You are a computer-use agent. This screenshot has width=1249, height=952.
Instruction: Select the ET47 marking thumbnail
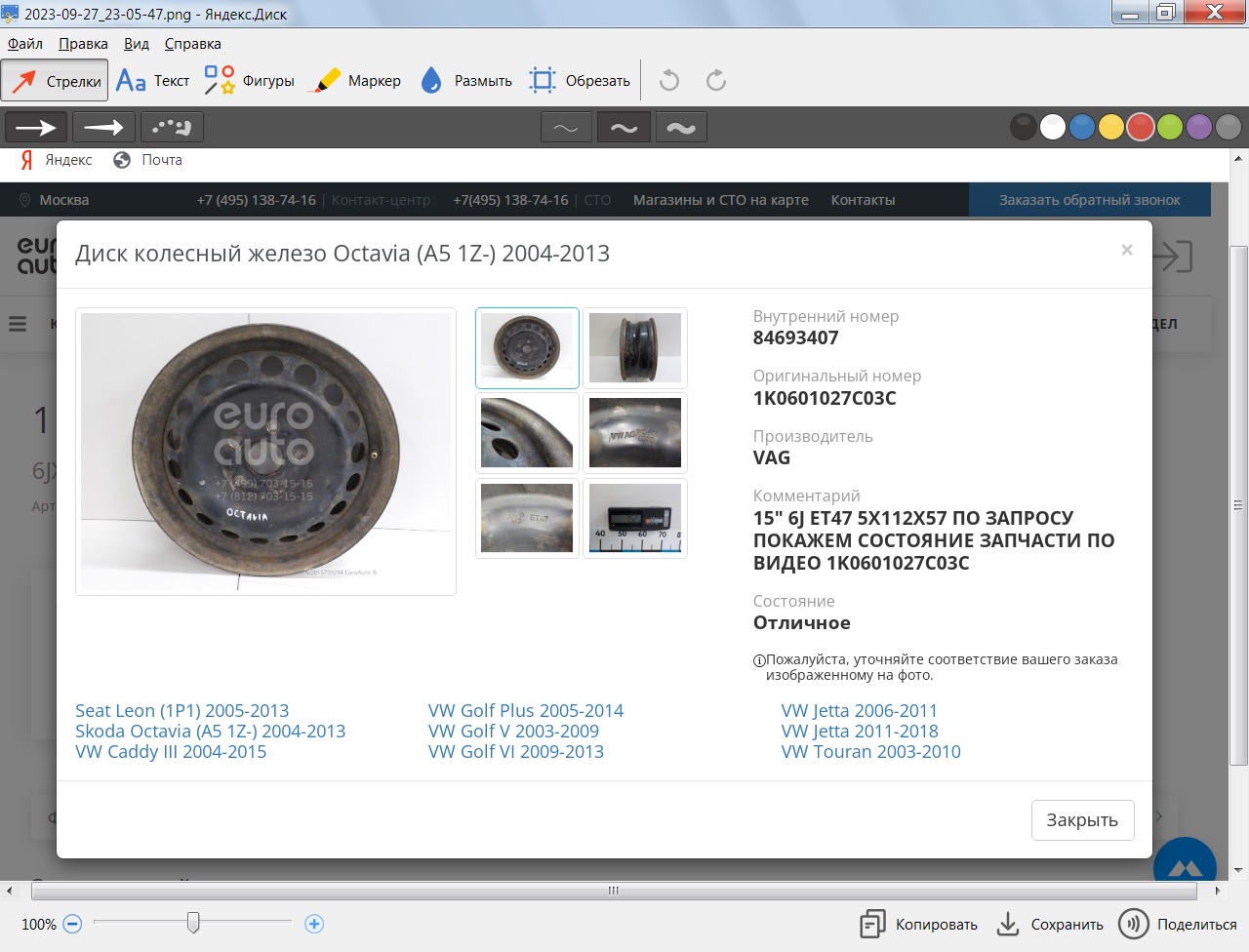click(x=527, y=518)
